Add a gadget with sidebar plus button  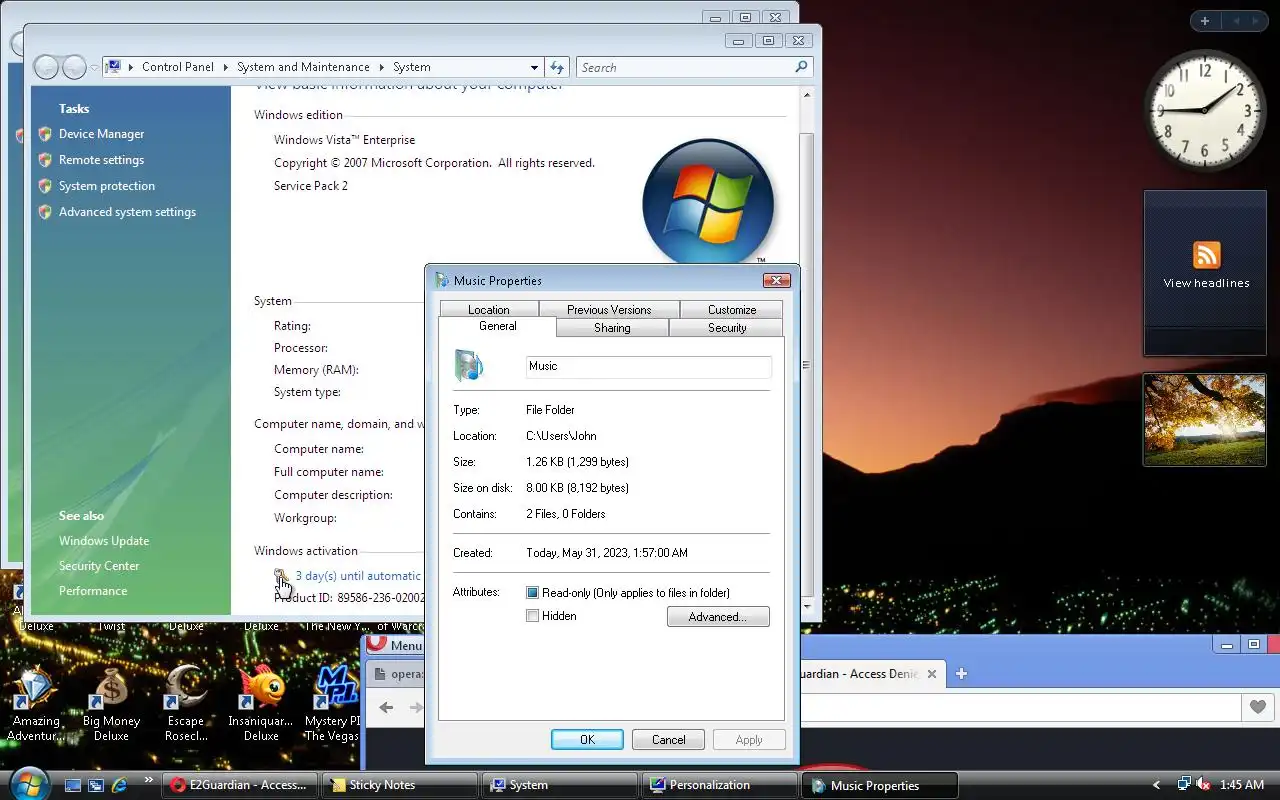(1205, 21)
